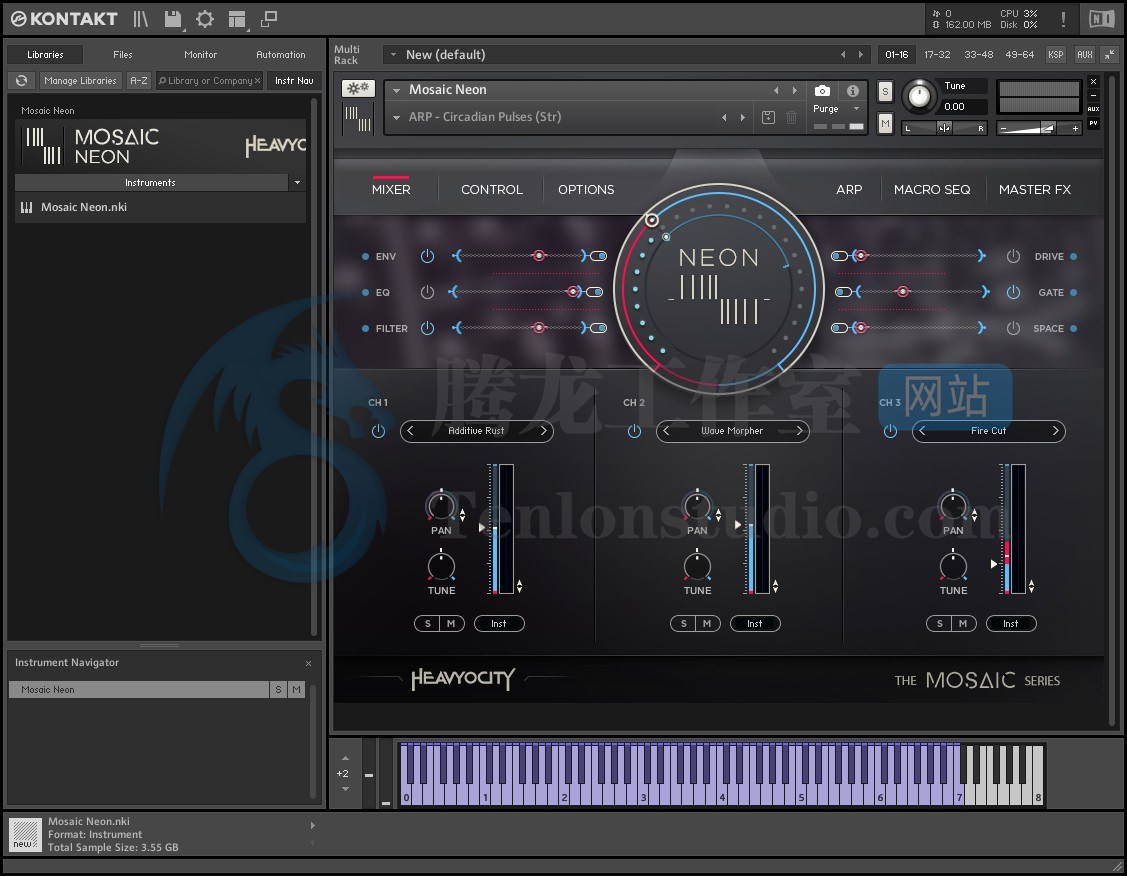Toggle the EQ power button
Screen dimensions: 1127x876
click(427, 292)
